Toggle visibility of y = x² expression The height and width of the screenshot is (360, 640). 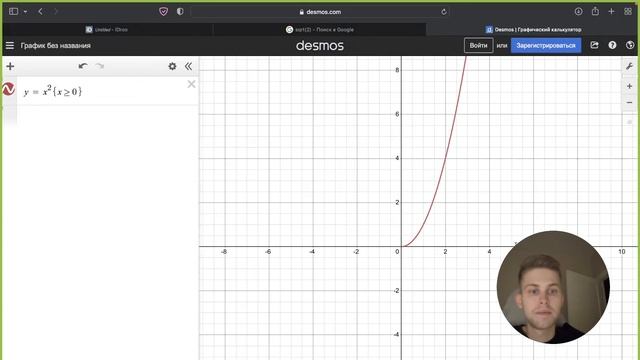(9, 89)
